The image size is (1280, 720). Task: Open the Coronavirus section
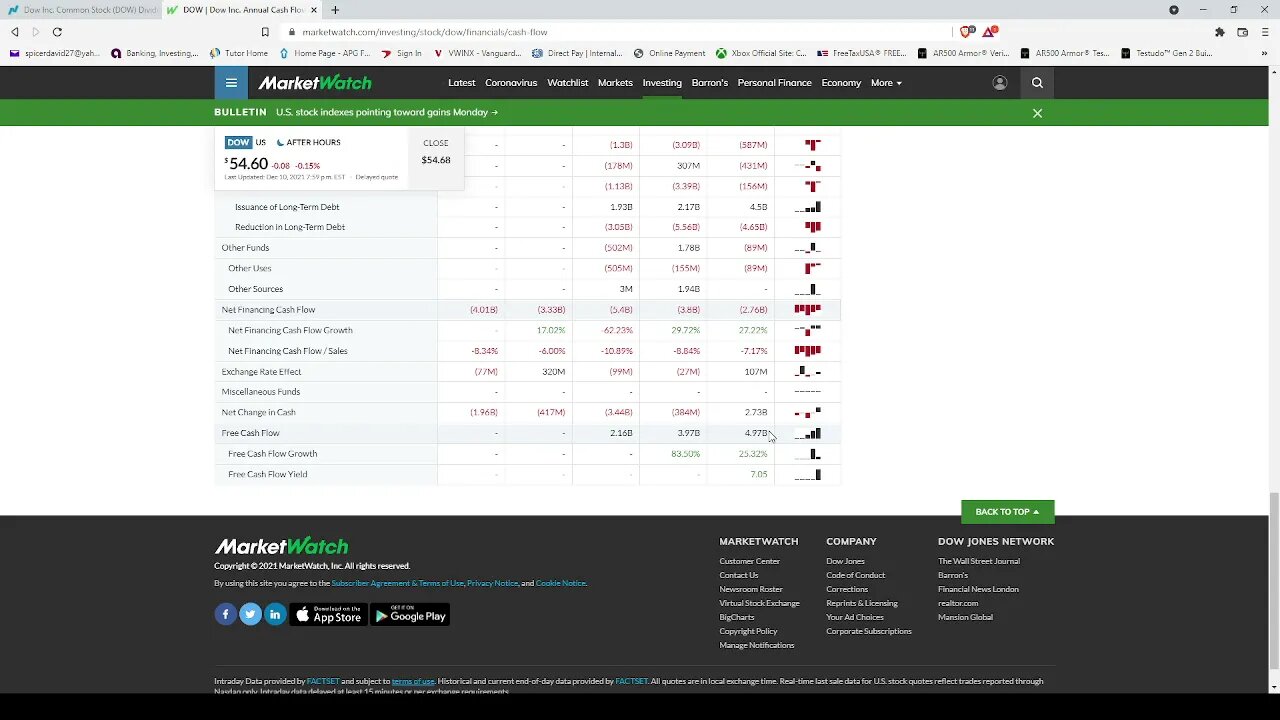pos(511,83)
